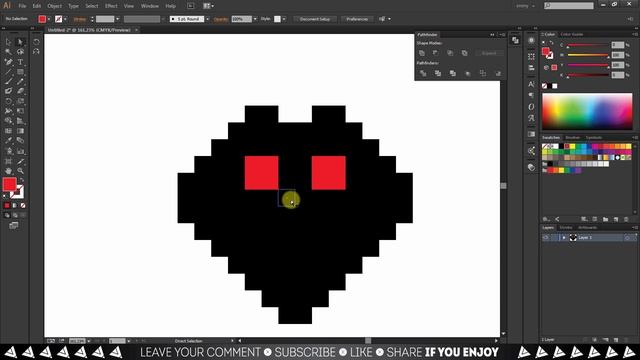Click the orange Stroke label link

(80, 19)
